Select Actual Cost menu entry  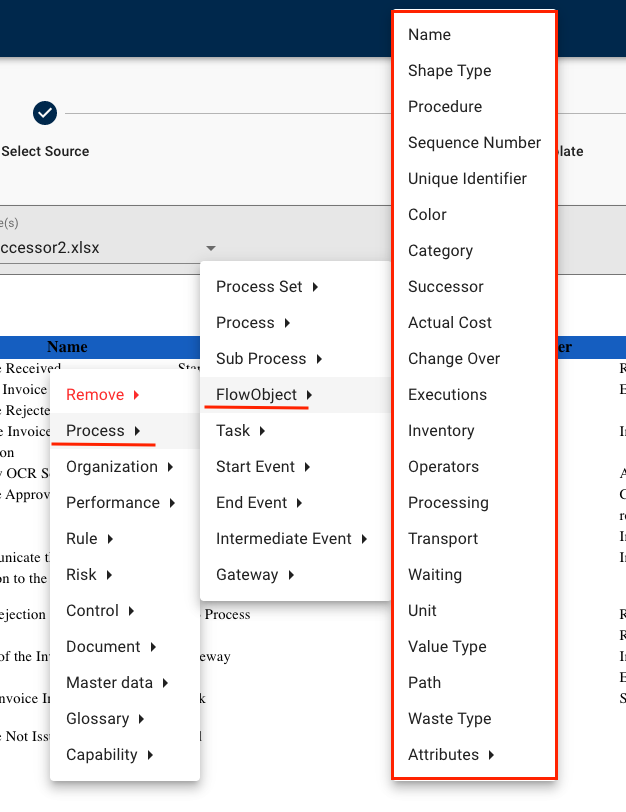coord(449,323)
